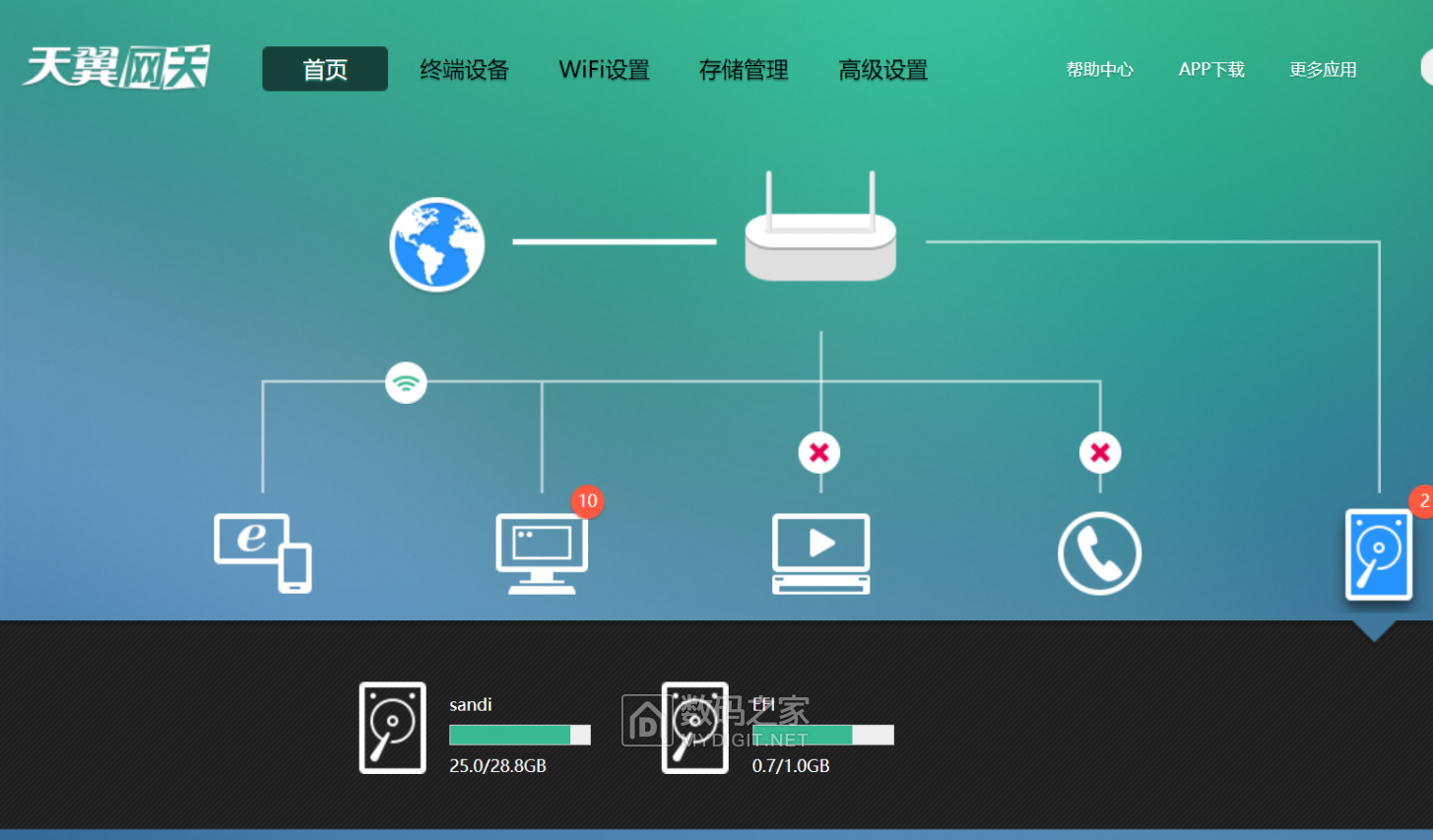Click the sandi hard drive icon
Screen dimensions: 1433x840
point(392,728)
